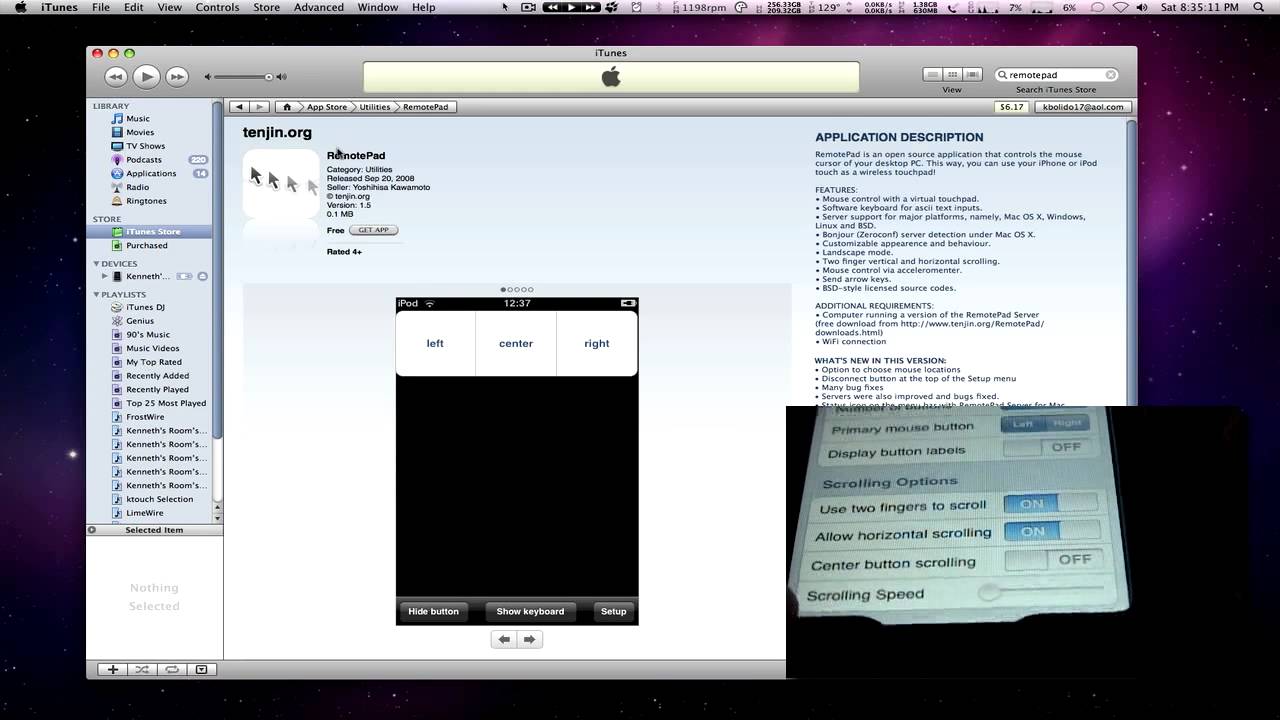Start playback with the Play button
1280x720 pixels.
point(146,76)
